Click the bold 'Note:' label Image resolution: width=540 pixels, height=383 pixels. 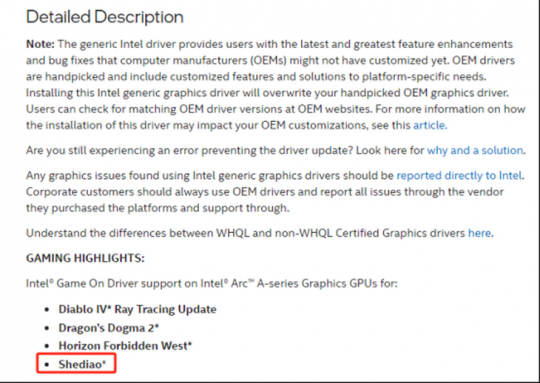click(40, 44)
